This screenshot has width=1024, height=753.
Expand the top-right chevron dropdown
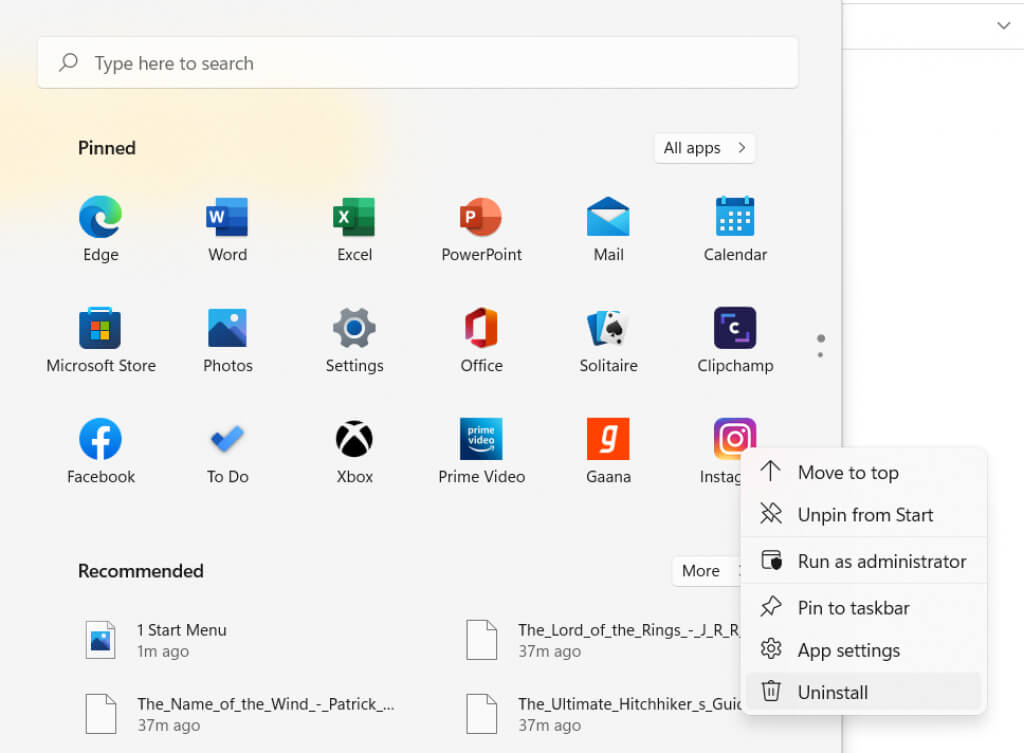[1003, 26]
